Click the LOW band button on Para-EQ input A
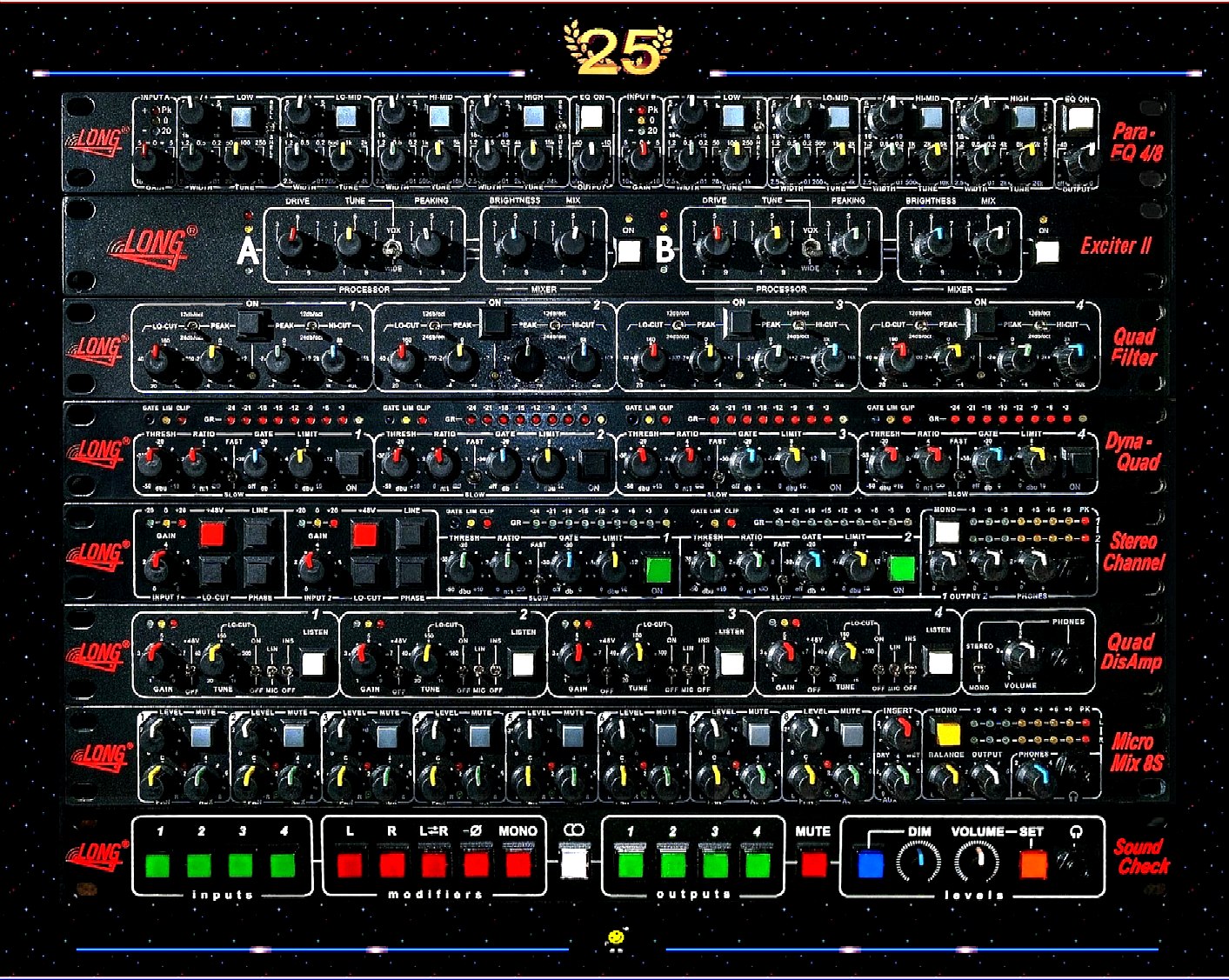1229x980 pixels. pyautogui.click(x=244, y=117)
